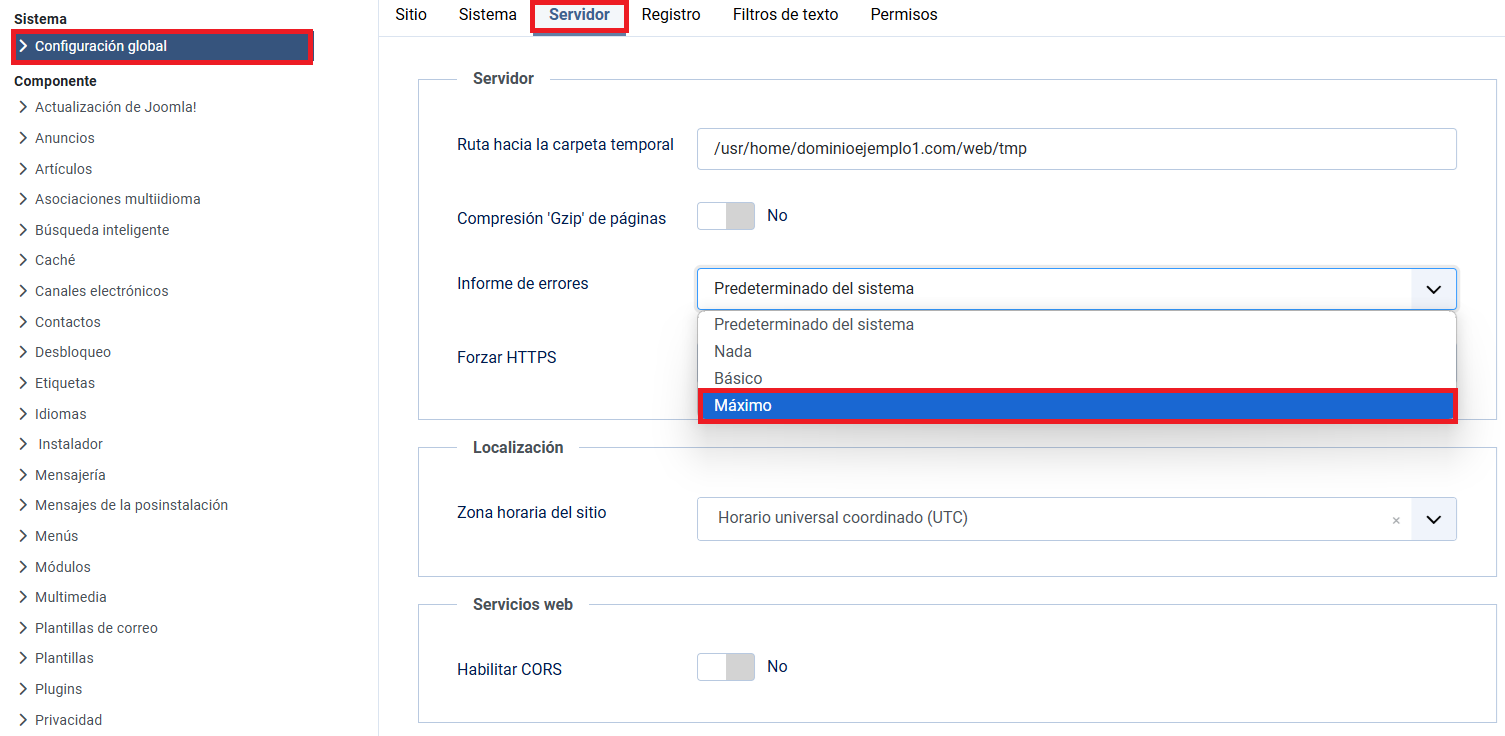Open the Informe de errores dropdown arrow
Viewport: 1505px width, 736px height.
pyautogui.click(x=1433, y=289)
